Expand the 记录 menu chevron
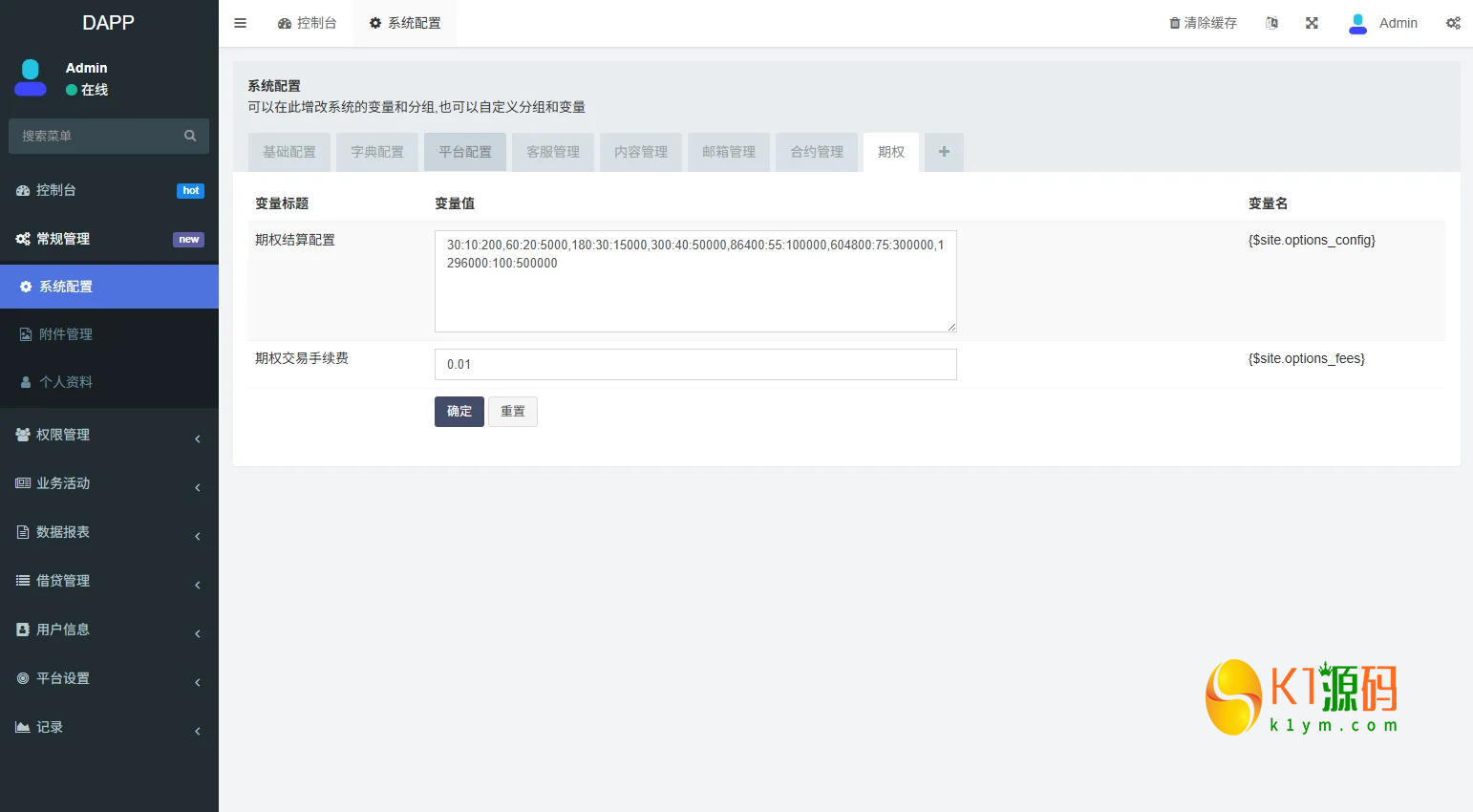Image resolution: width=1473 pixels, height=812 pixels. (x=198, y=732)
